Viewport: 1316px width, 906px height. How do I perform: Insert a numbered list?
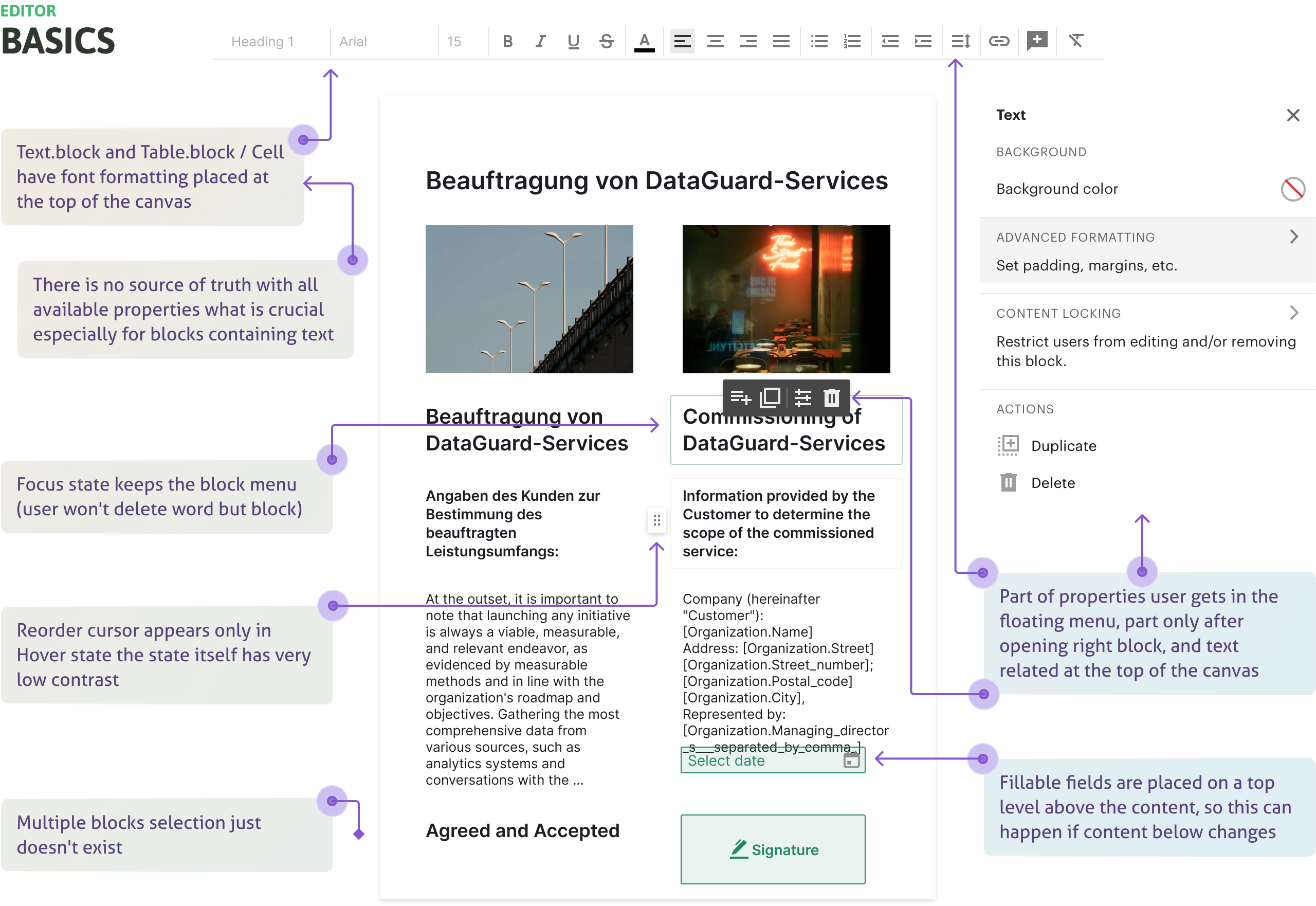[852, 42]
